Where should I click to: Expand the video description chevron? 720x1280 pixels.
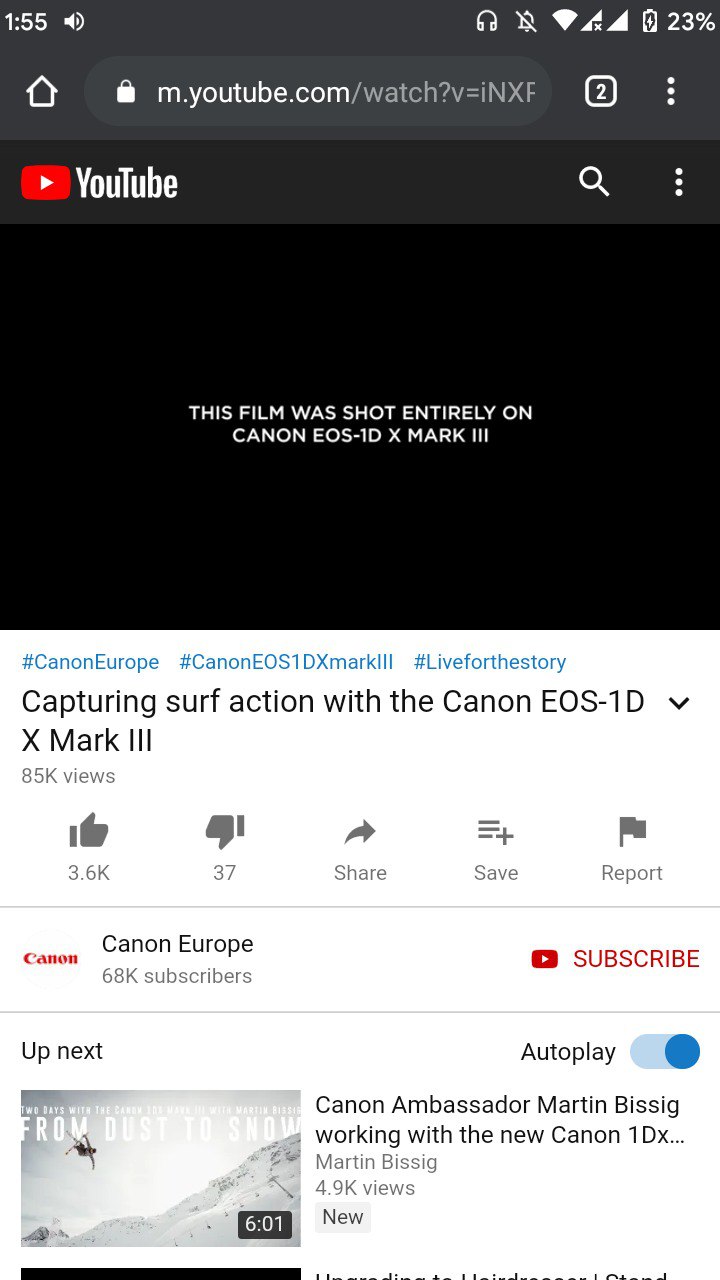tap(679, 703)
